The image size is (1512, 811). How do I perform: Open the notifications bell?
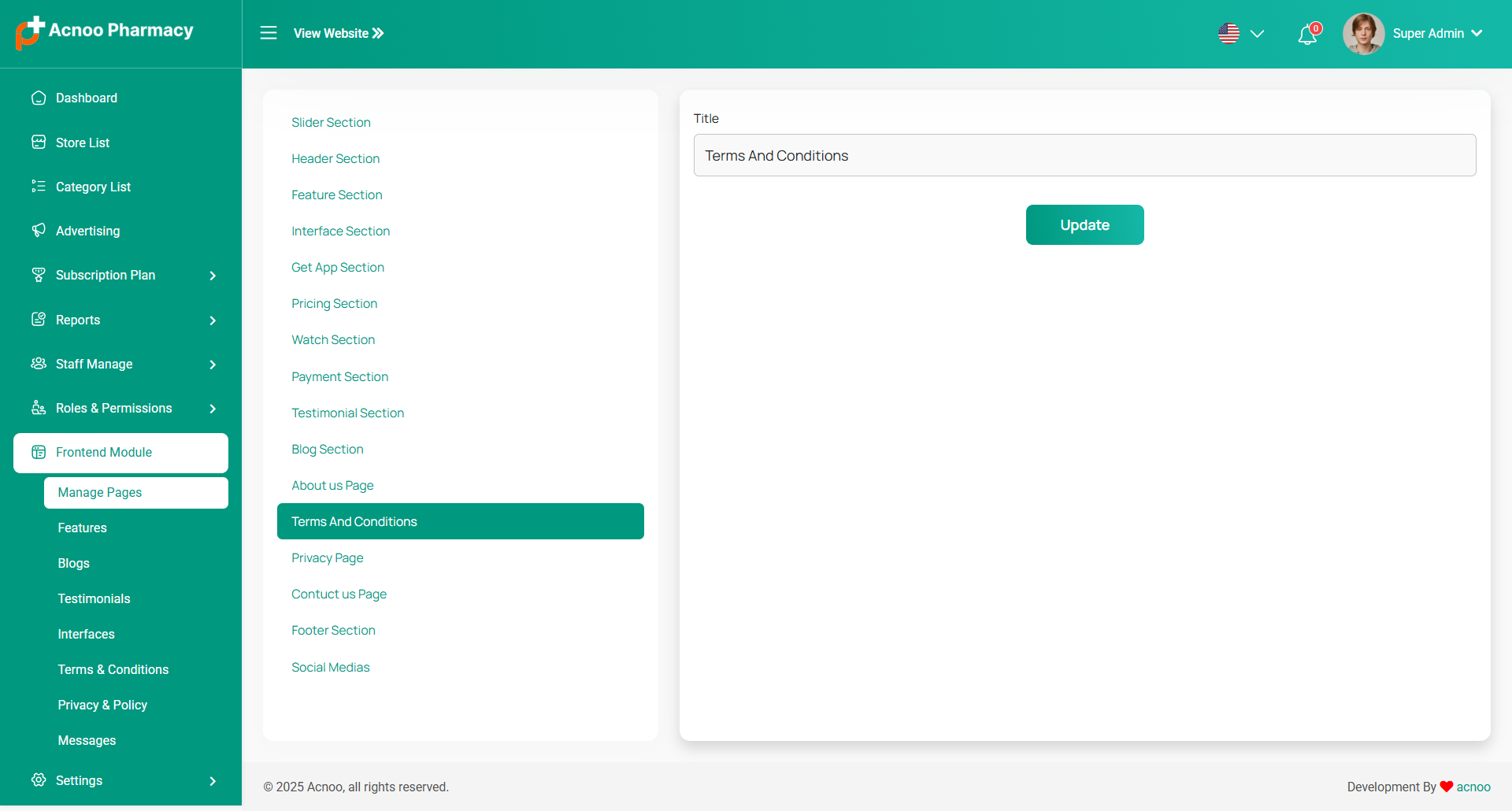pos(1307,35)
